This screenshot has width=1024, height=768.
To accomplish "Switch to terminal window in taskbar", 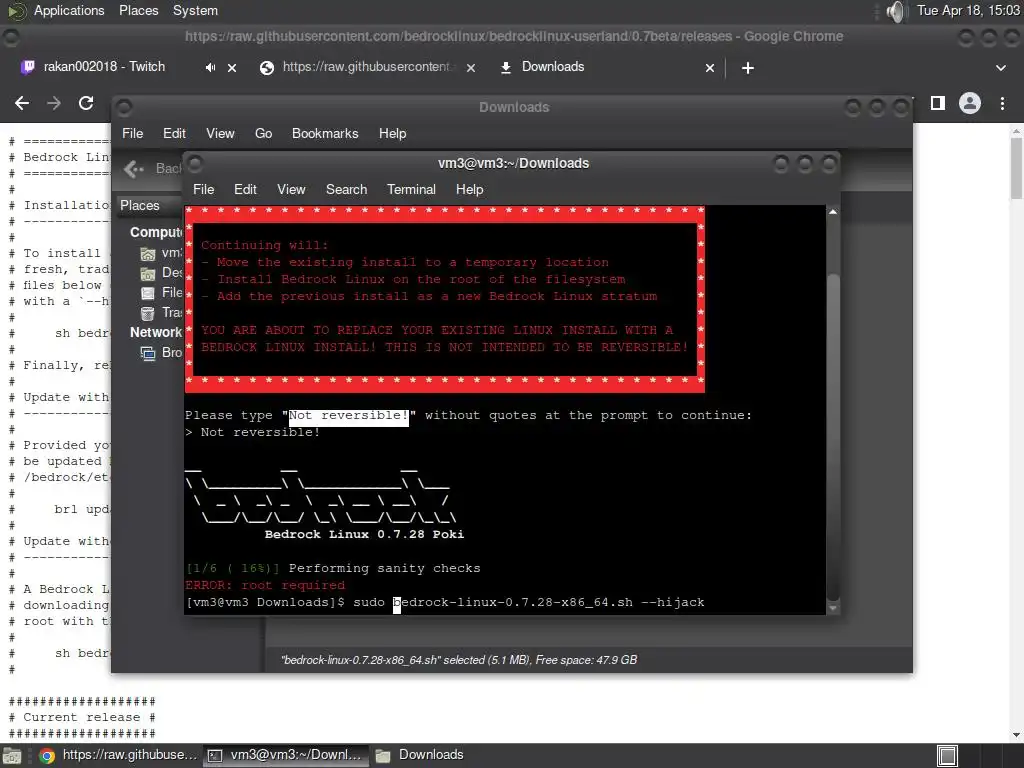I will 285,756.
